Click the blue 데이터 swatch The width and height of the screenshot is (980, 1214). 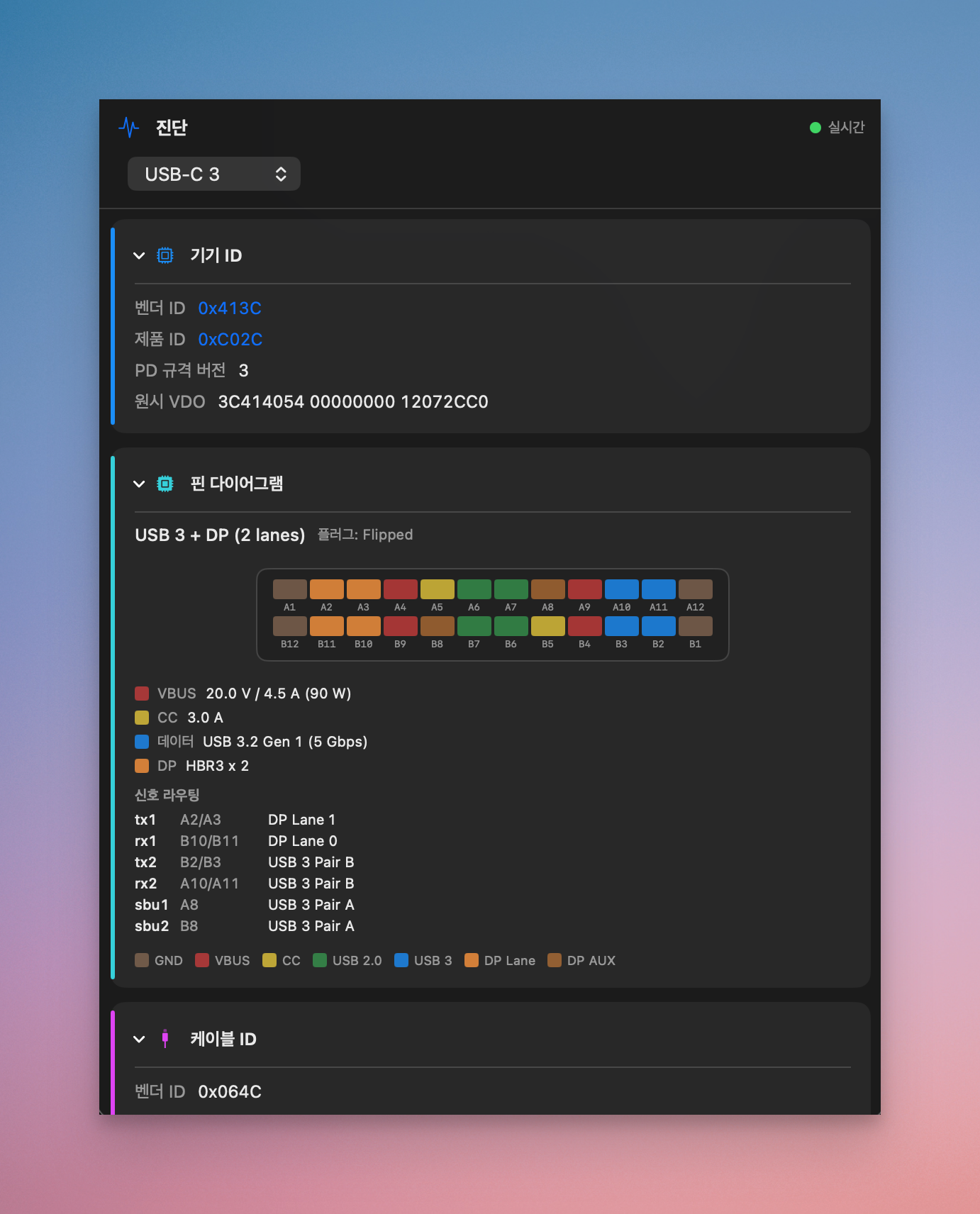coord(142,742)
